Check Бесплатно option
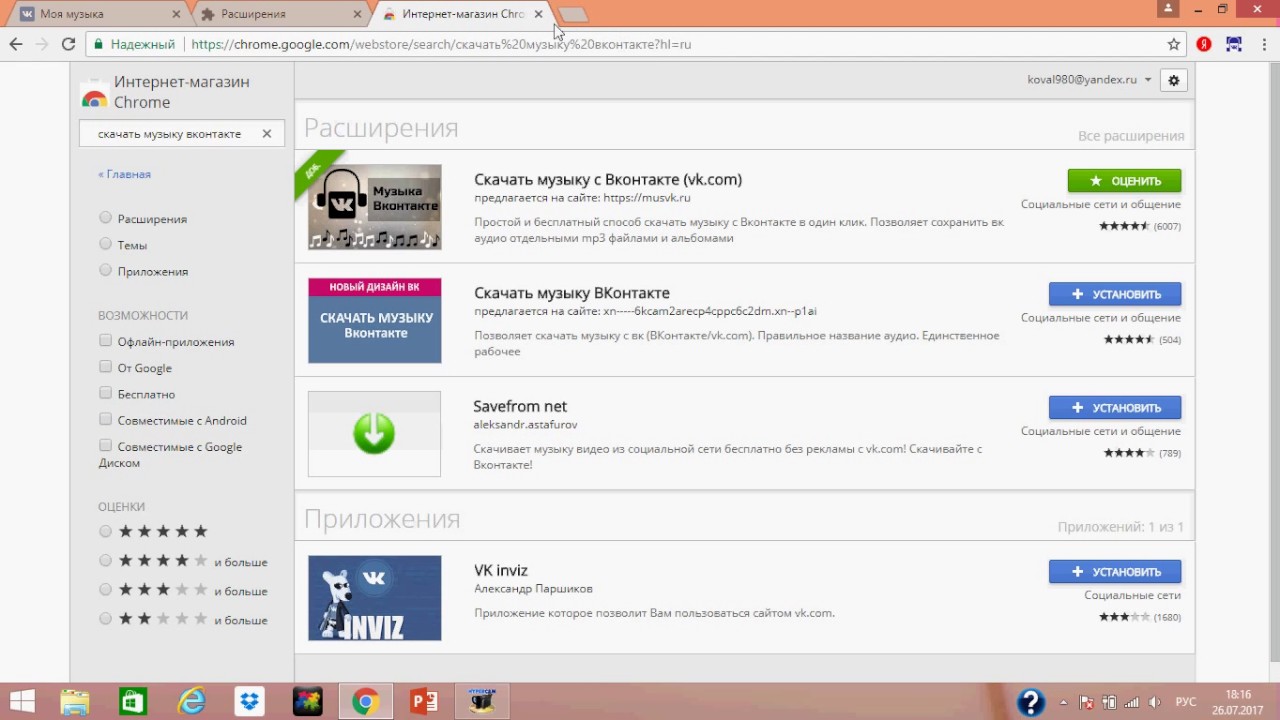Image resolution: width=1280 pixels, height=720 pixels. [x=105, y=394]
